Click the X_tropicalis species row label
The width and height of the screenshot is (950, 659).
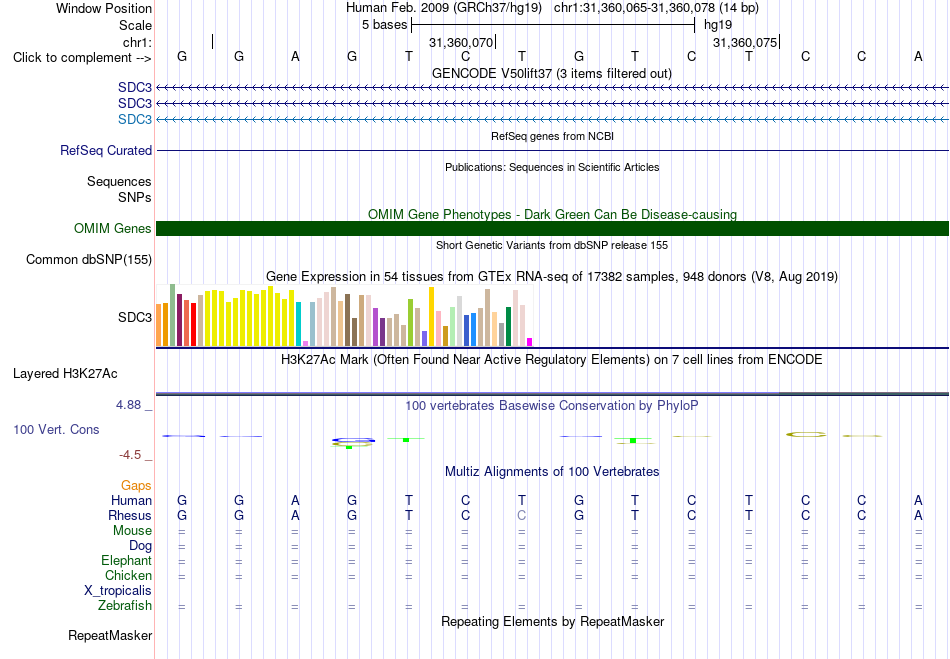pyautogui.click(x=118, y=591)
